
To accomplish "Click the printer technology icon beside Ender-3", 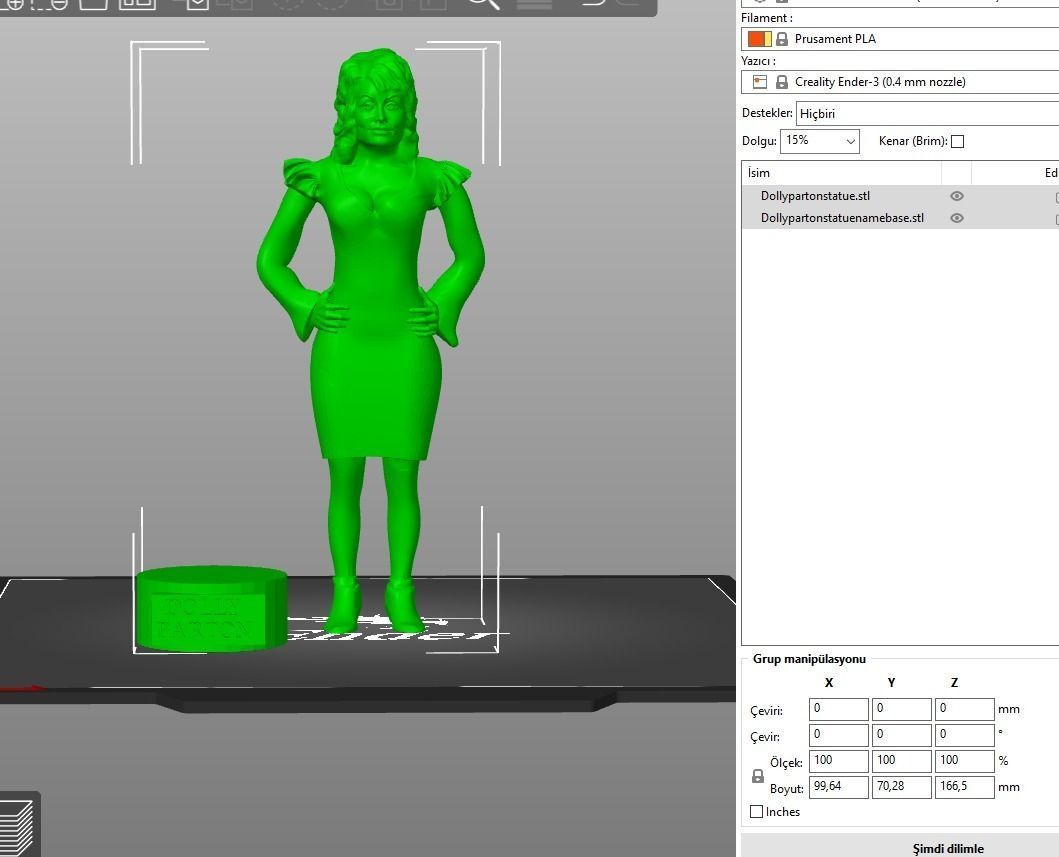I will coord(760,82).
